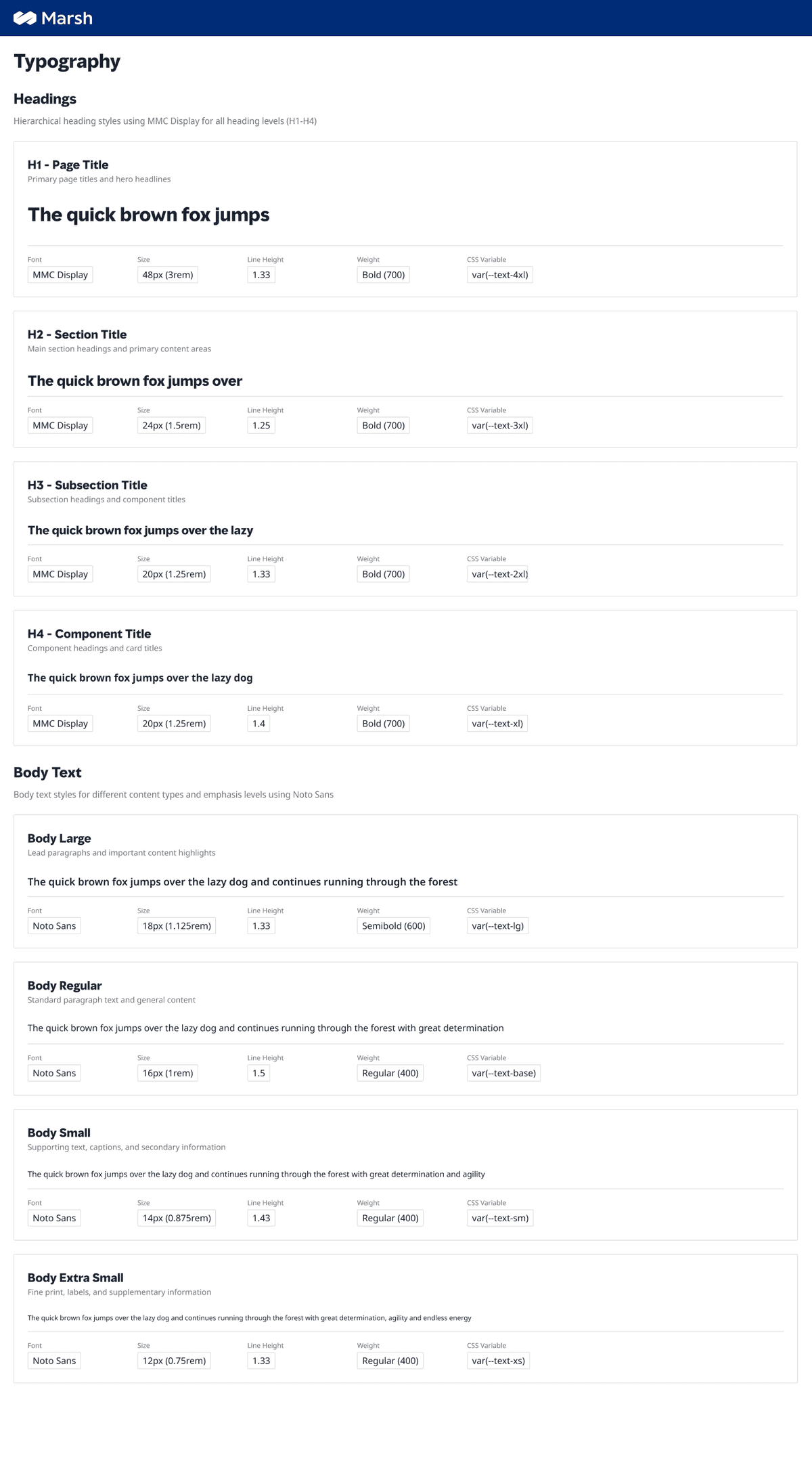Click the Marsh brand name in header
Screen dimensions: 812x1469
point(67,18)
